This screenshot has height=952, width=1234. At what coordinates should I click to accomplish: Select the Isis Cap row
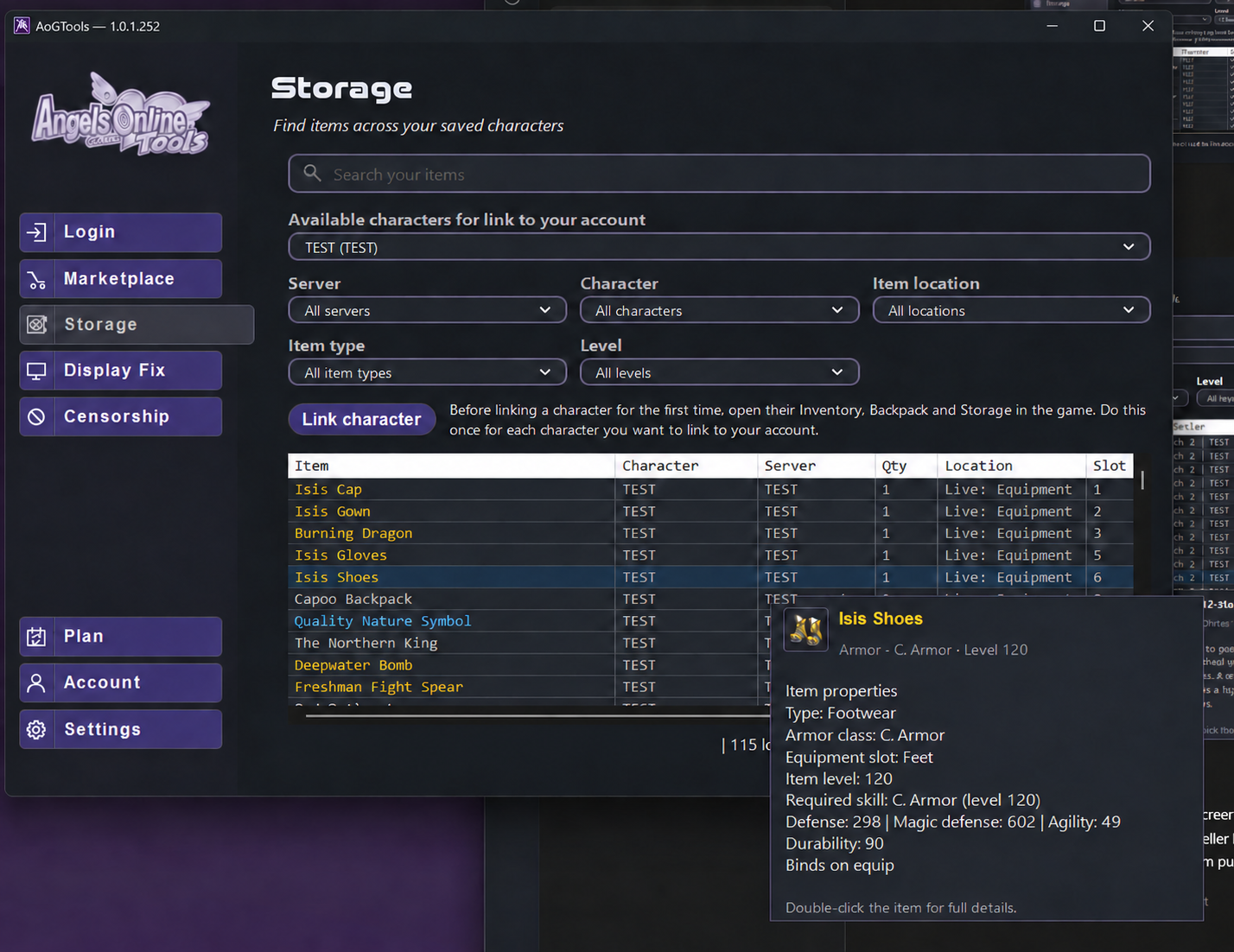pos(710,489)
